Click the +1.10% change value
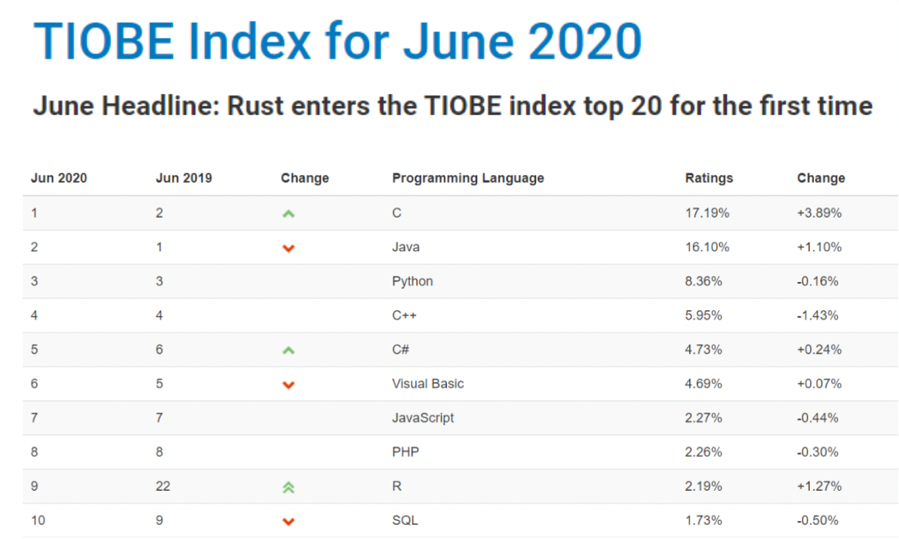899x539 pixels. pyautogui.click(x=819, y=247)
